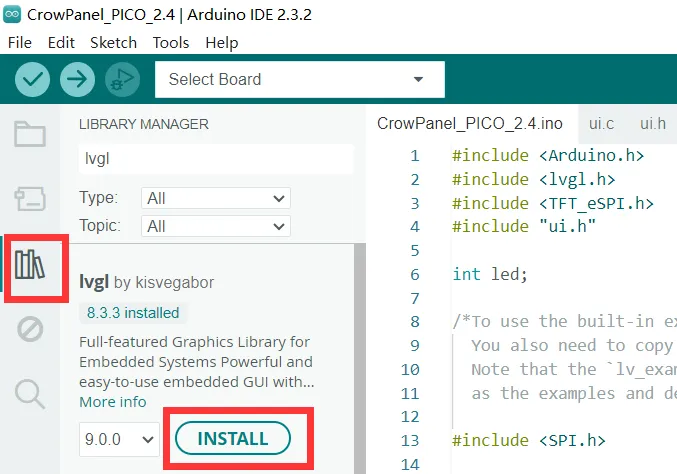Open Boards Manager from the sidebar

[x=30, y=198]
